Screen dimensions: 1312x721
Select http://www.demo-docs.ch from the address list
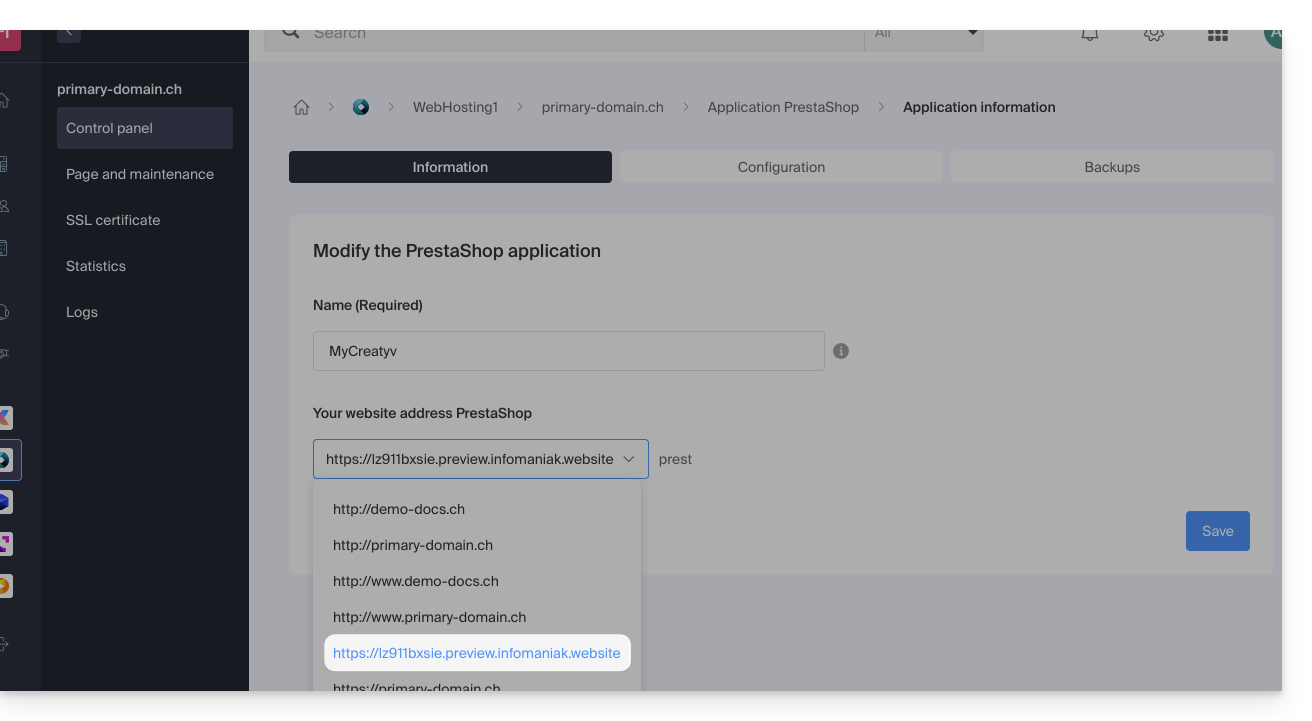click(416, 581)
